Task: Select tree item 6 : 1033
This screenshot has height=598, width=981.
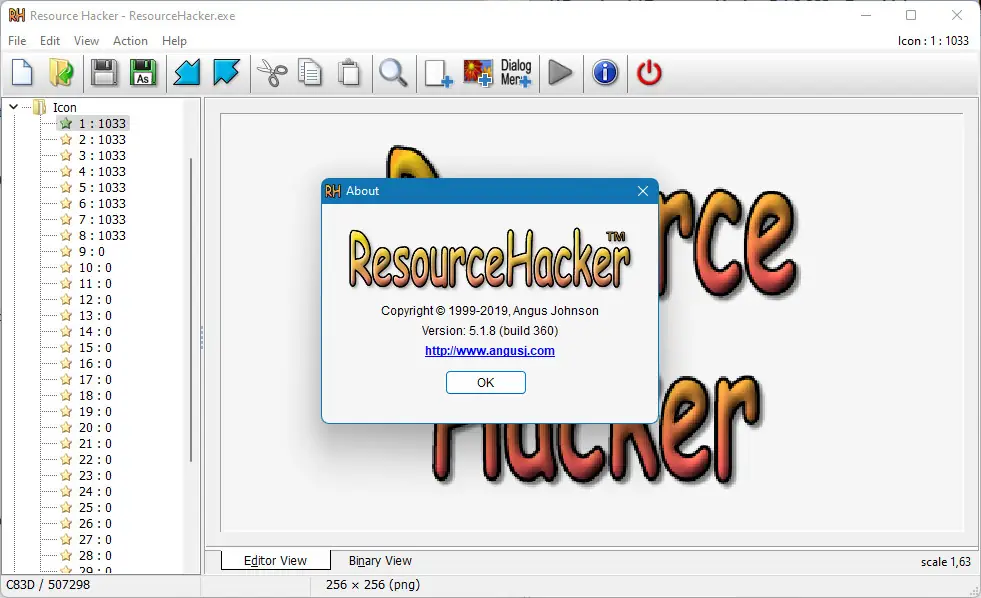Action: (102, 203)
